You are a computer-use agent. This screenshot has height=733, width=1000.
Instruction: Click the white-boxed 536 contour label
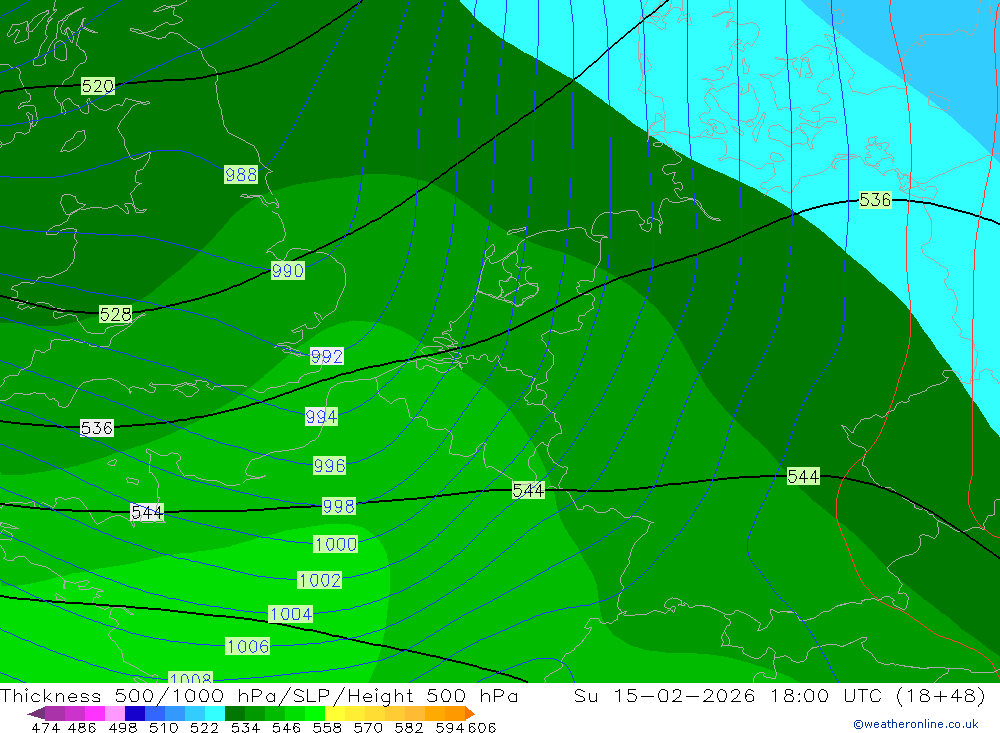[97, 428]
